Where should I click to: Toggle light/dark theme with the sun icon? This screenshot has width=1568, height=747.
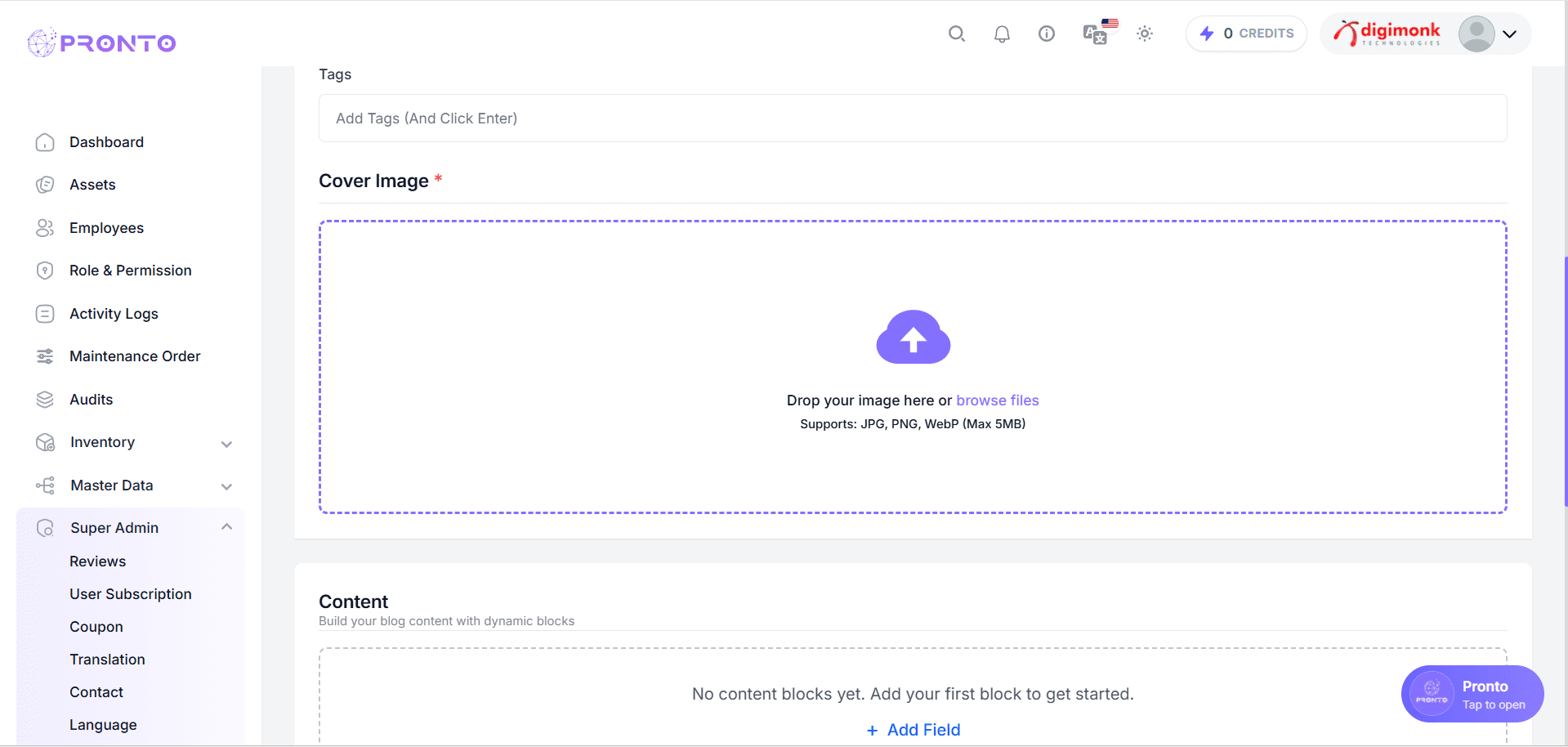click(1144, 34)
